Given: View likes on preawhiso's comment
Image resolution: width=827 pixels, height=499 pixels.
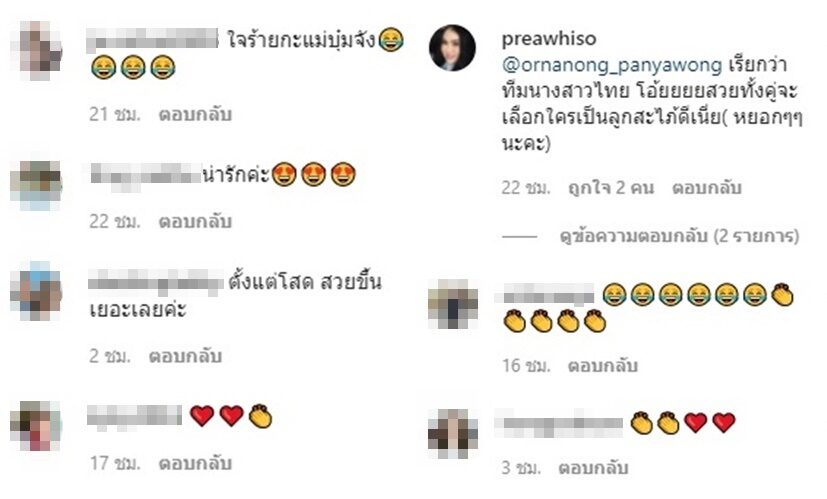Looking at the screenshot, I should coord(611,188).
